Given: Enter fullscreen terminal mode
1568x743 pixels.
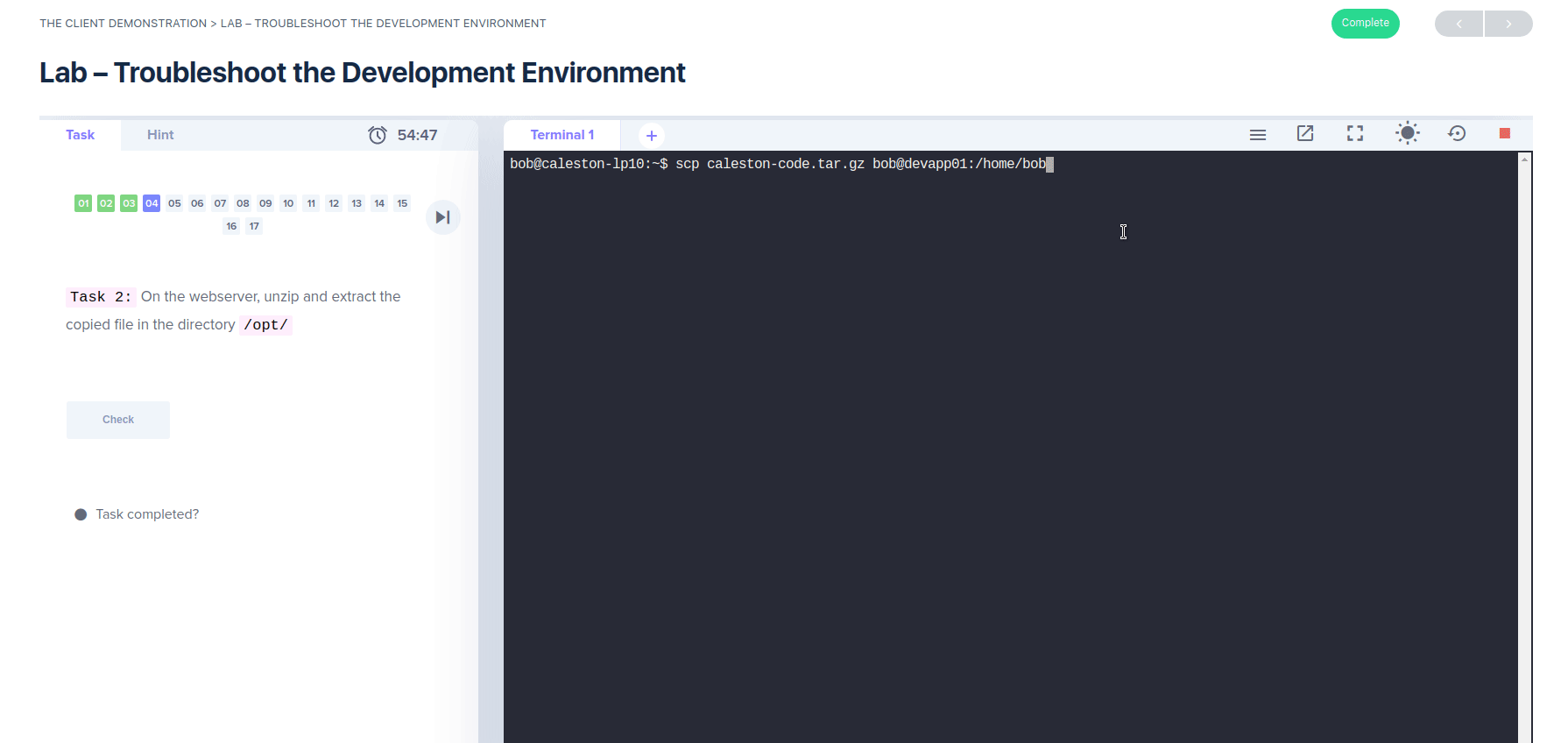Looking at the screenshot, I should pos(1355,133).
